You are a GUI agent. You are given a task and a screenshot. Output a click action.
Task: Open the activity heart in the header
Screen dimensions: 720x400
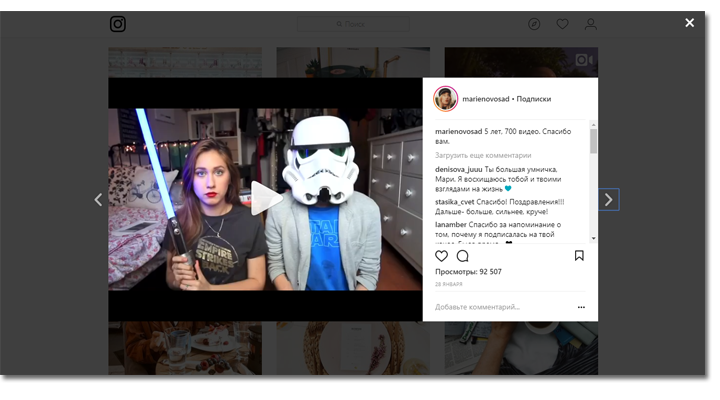click(x=562, y=24)
